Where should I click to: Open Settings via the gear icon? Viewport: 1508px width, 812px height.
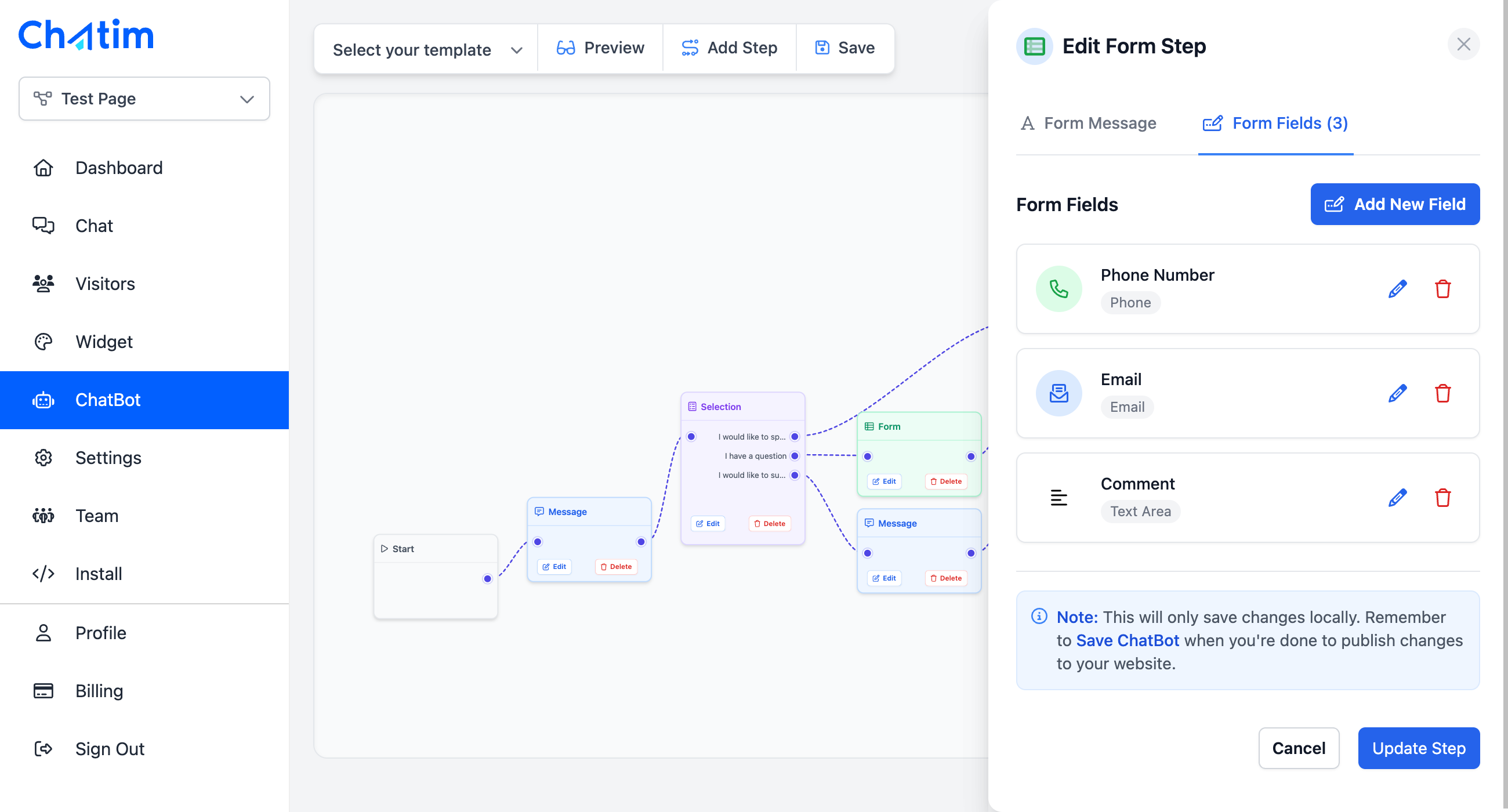42,458
